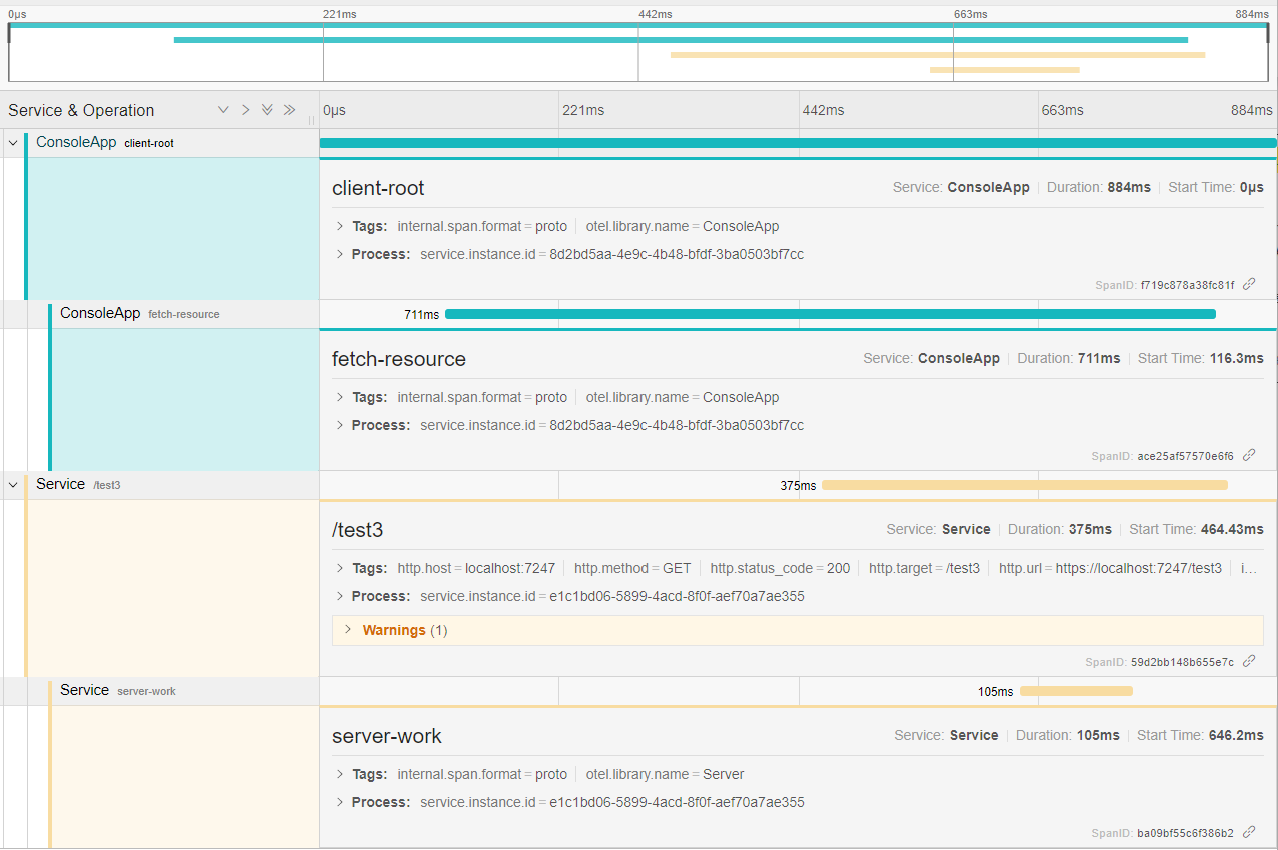Image resolution: width=1278 pixels, height=850 pixels.
Task: Copy deep link for fetch-resource span
Action: click(1249, 455)
